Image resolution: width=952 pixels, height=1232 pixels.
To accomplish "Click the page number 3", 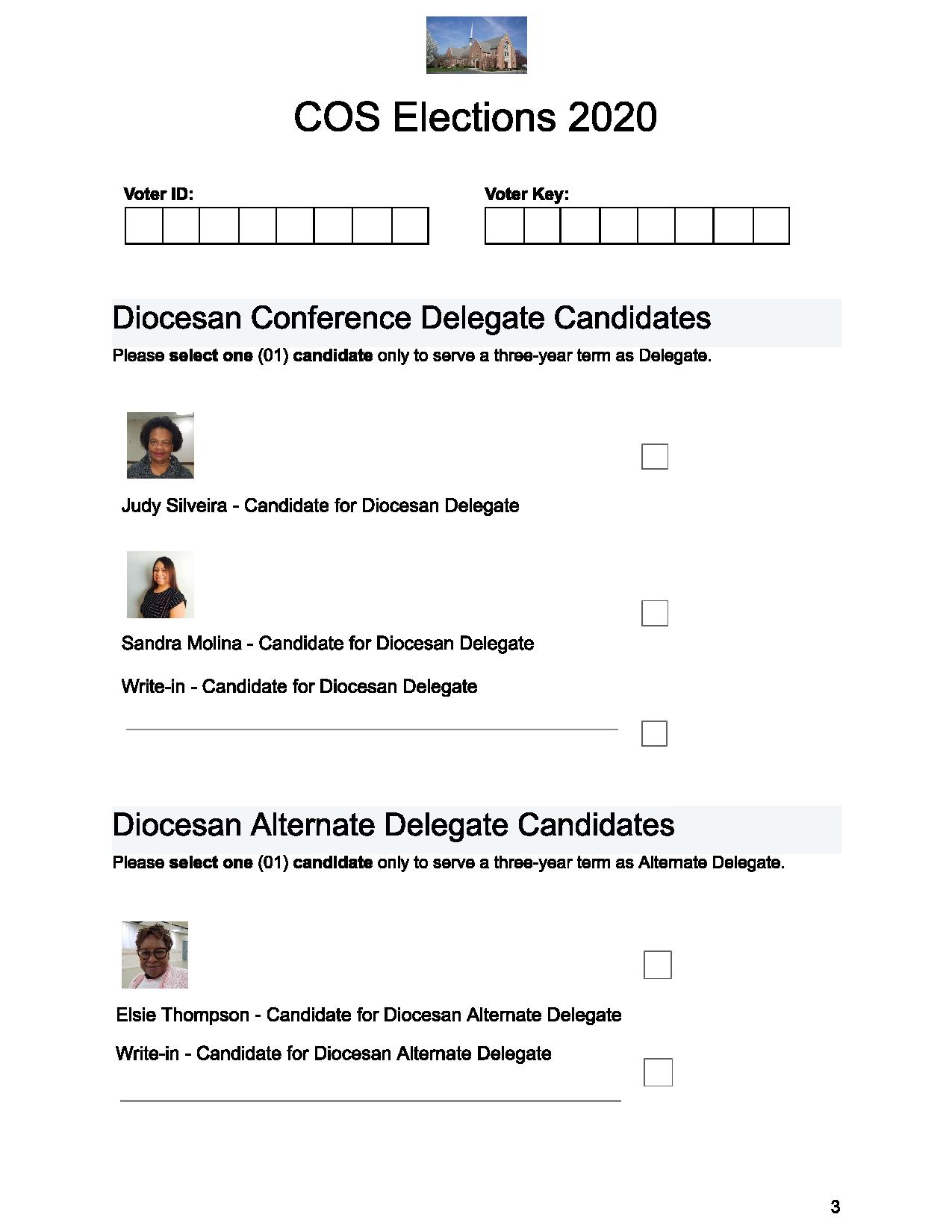I will (x=835, y=1207).
